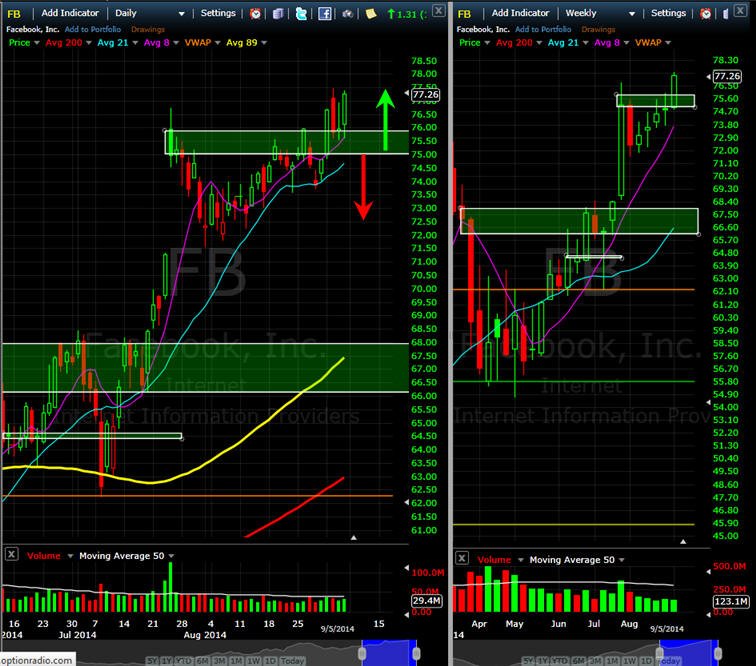The height and width of the screenshot is (666, 756).
Task: Share Daily chart via Twitter bird icon
Action: coord(301,14)
